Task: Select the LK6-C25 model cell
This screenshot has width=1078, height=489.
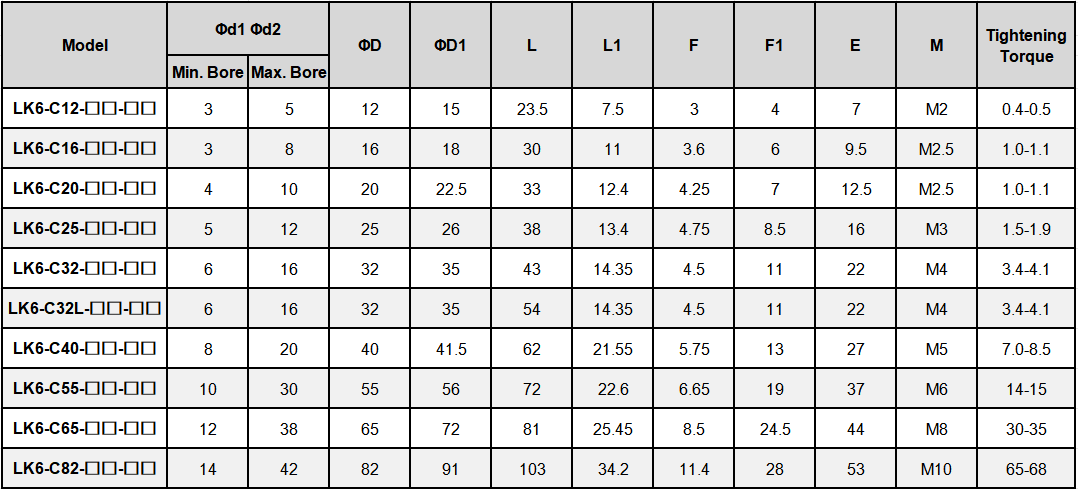Action: click(85, 229)
